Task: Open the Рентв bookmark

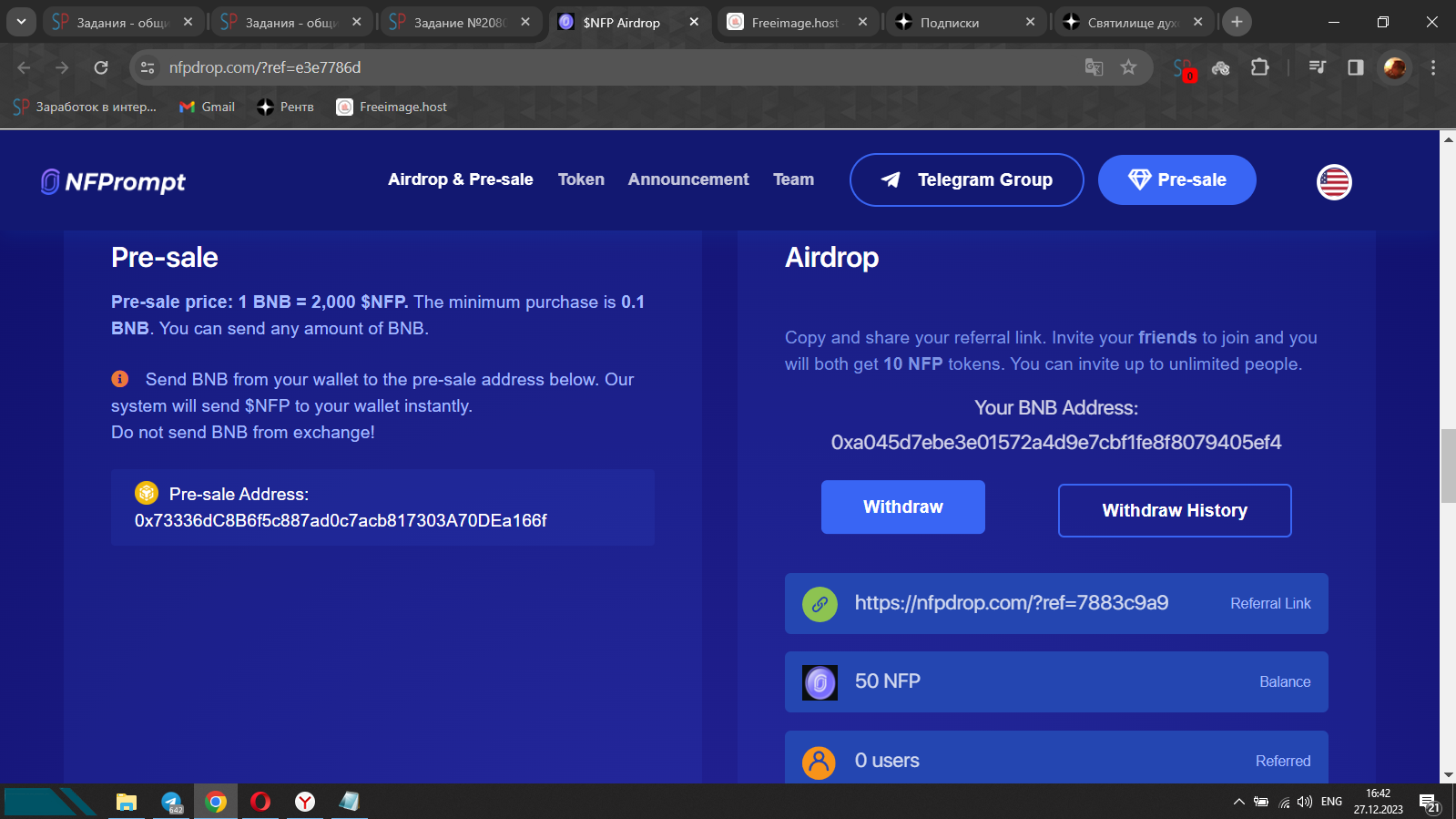Action: 286,107
